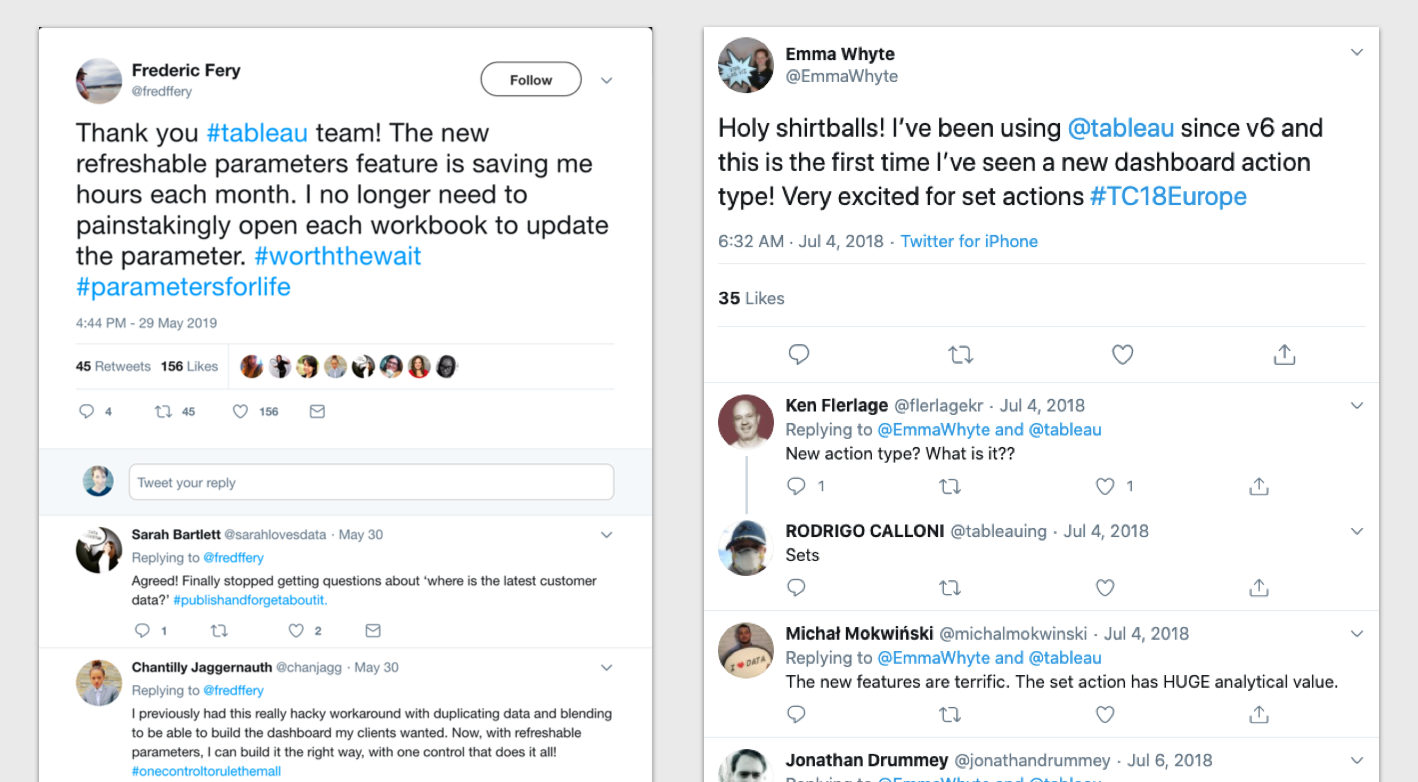Screen dimensions: 1418x782
Task: Share Emma Whyte's tweet via upload icon
Action: [1285, 354]
